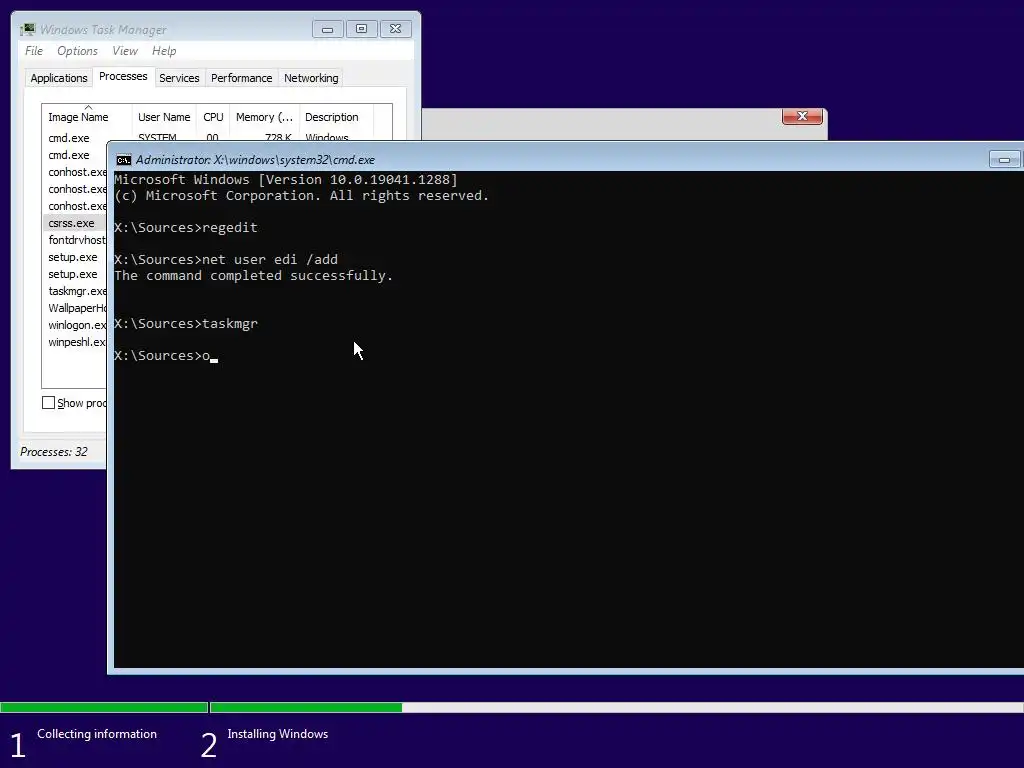Toggle the Show processes checkbox

tap(48, 402)
